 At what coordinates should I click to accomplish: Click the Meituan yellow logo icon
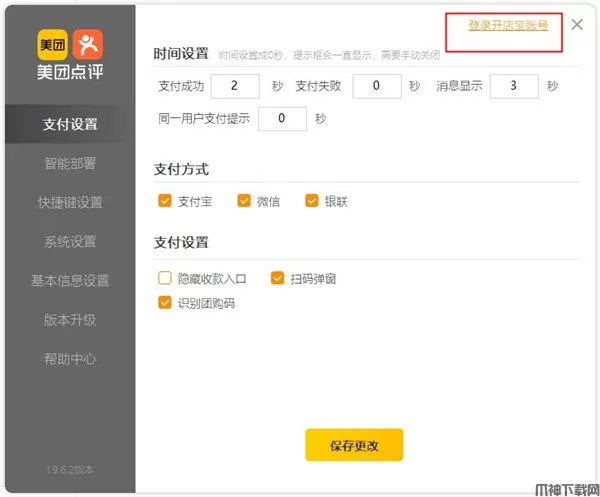tap(53, 43)
